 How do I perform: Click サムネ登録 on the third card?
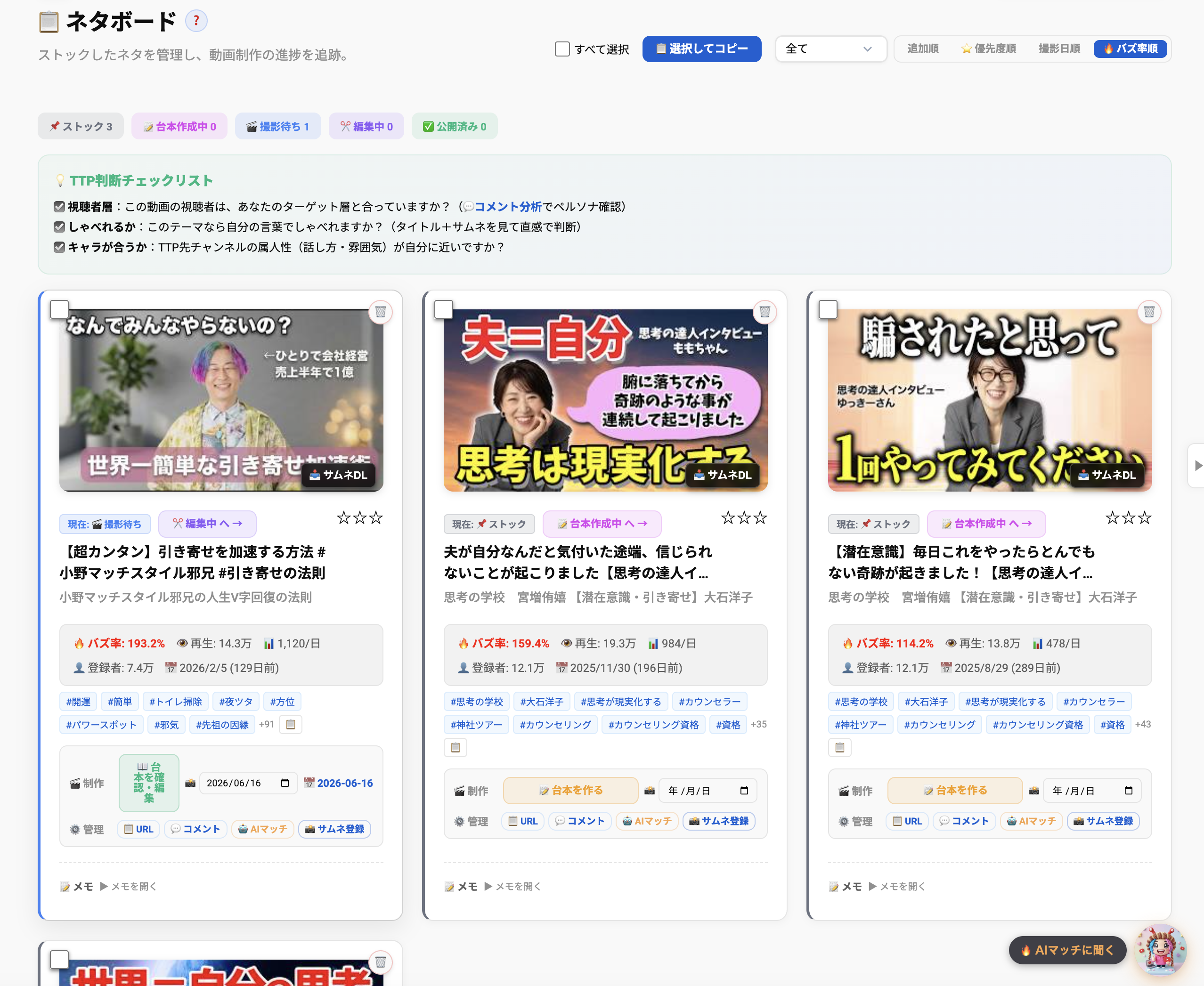click(1103, 821)
